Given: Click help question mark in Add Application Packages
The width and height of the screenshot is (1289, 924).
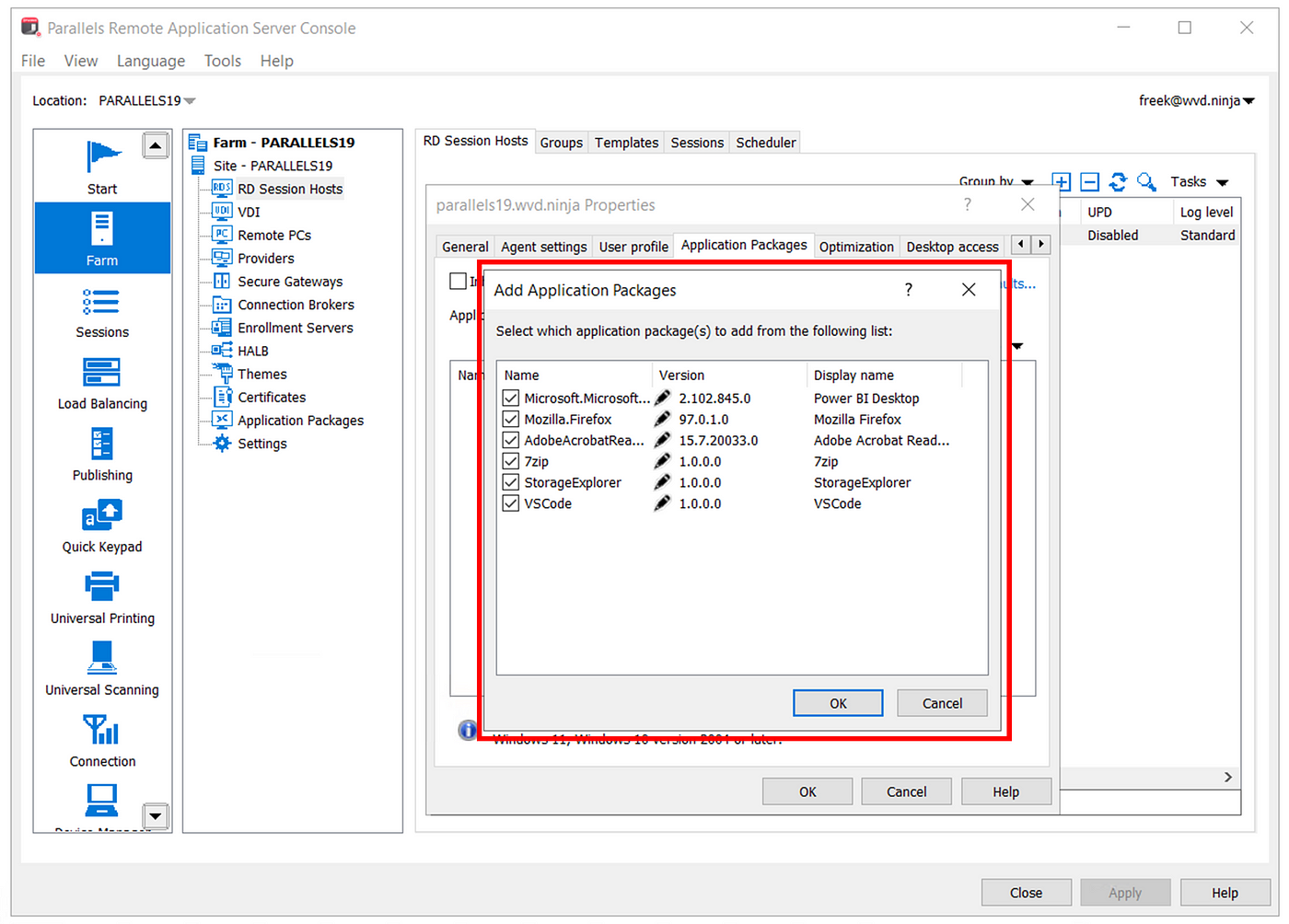Looking at the screenshot, I should tap(909, 290).
